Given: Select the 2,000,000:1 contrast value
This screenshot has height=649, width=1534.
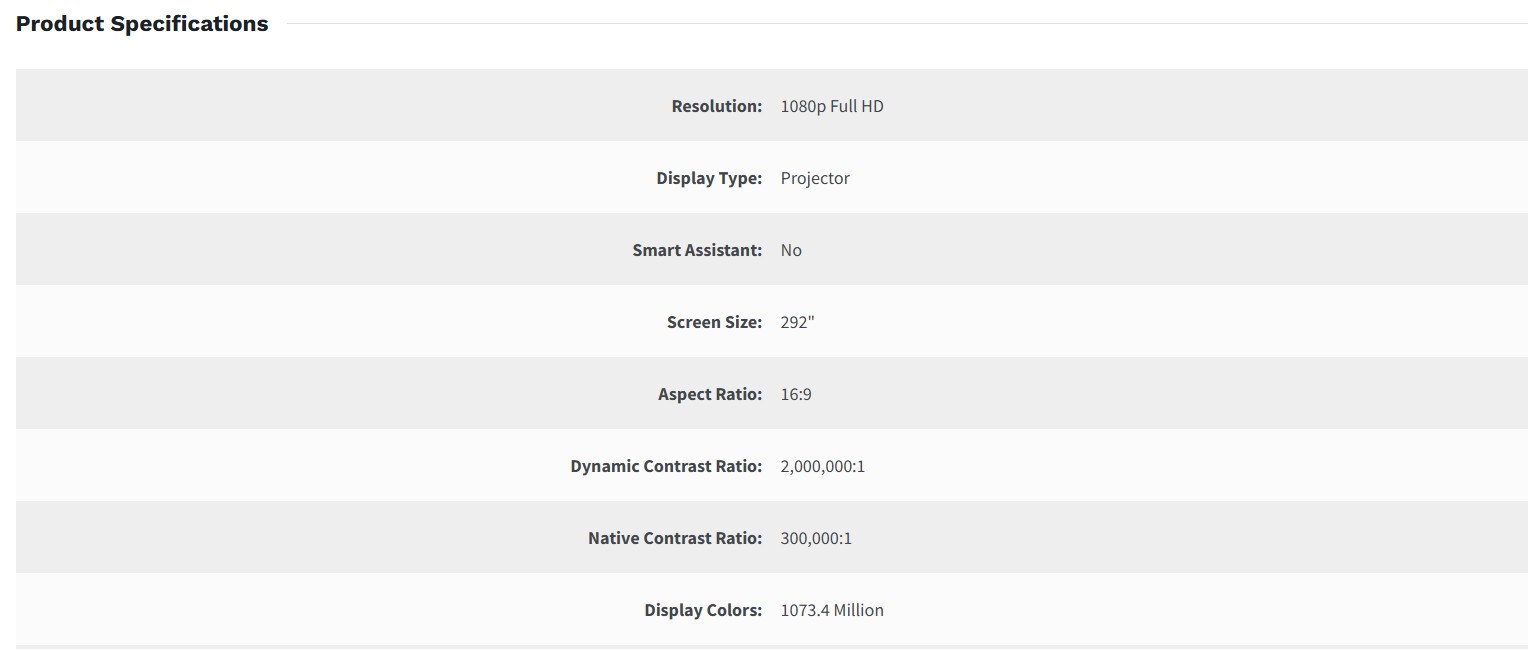Looking at the screenshot, I should pos(823,466).
